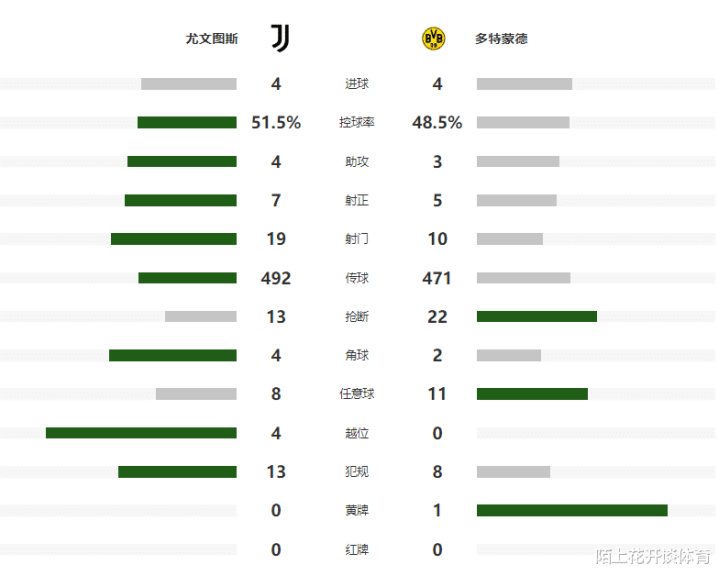Click Juventus' green offside bar
The image size is (719, 576).
(x=141, y=433)
